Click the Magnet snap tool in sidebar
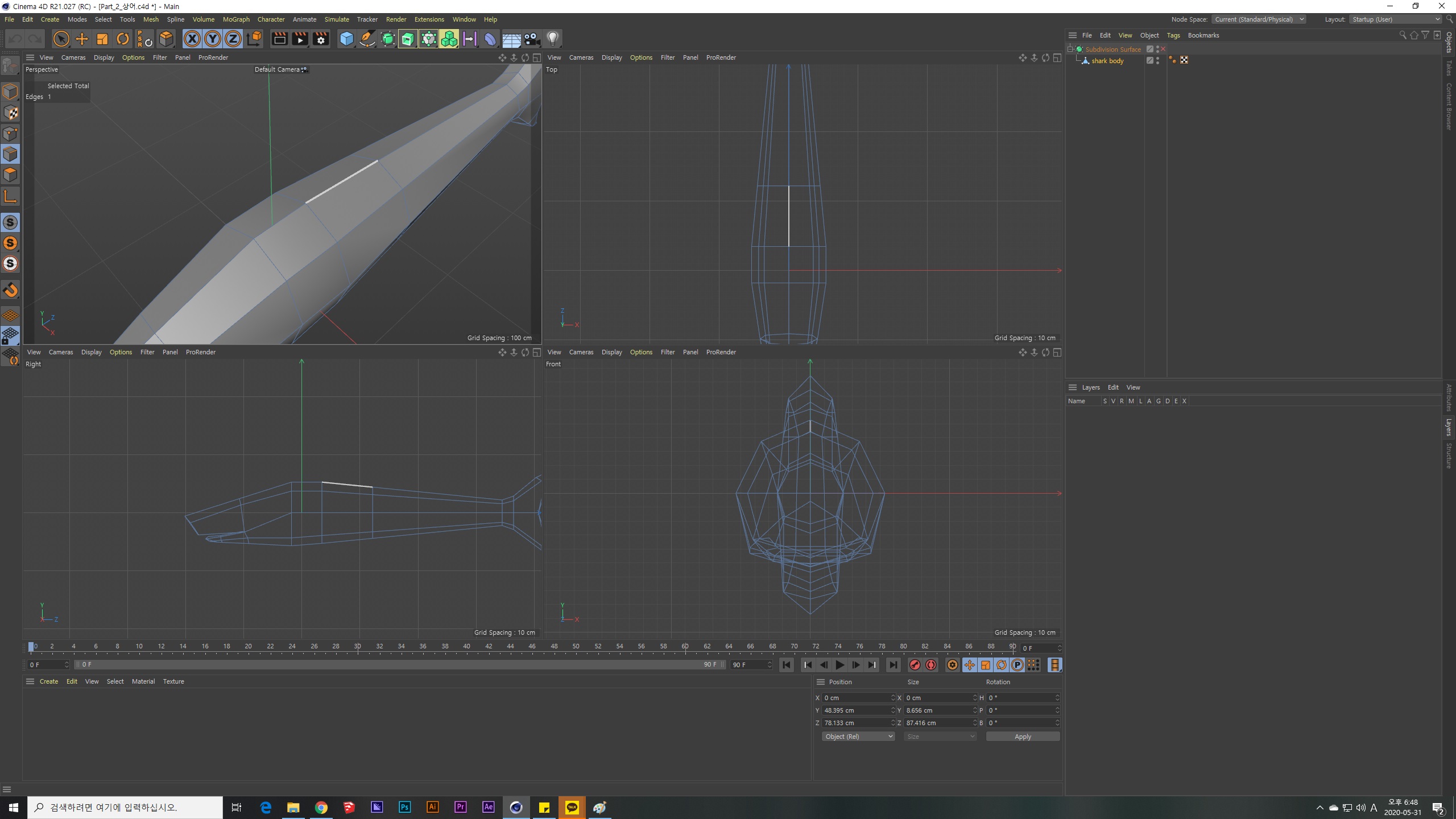The image size is (1456, 819). [10, 290]
